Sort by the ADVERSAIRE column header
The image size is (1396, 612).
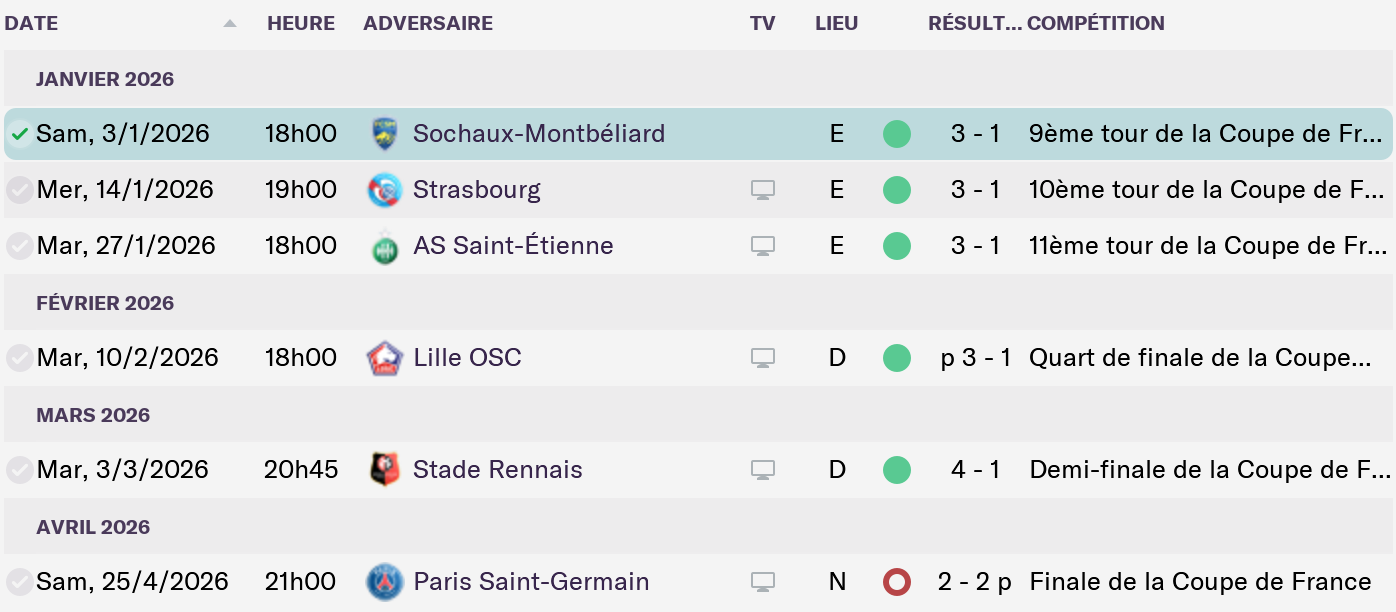tap(428, 23)
